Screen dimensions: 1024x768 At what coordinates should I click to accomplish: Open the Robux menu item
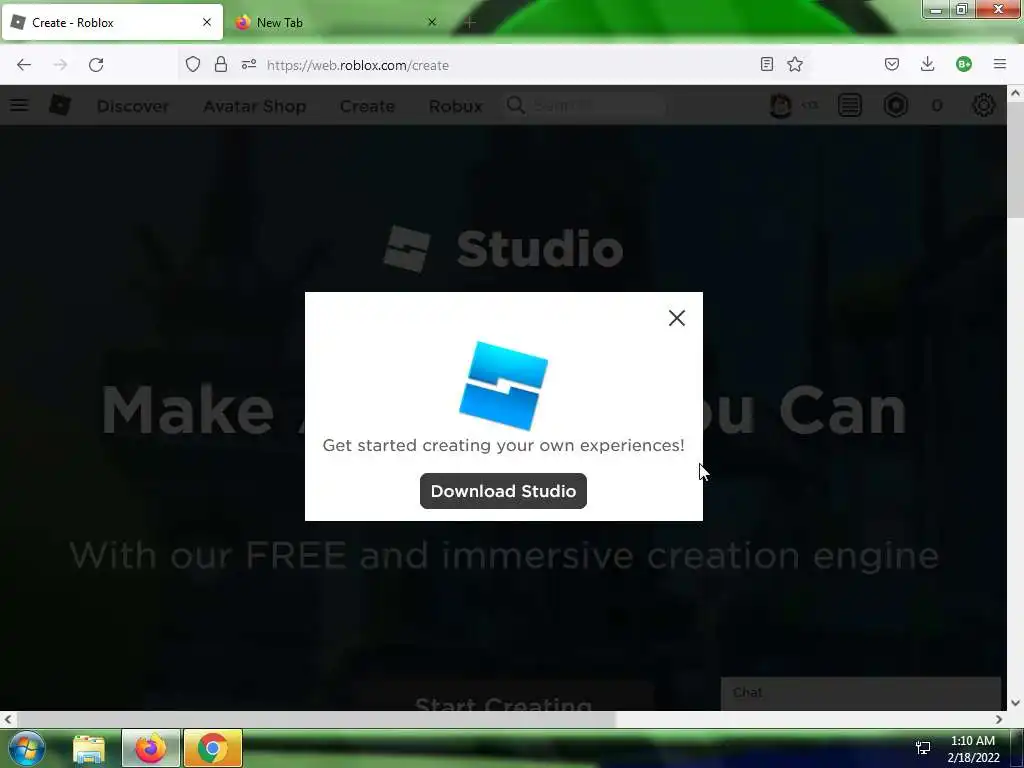pyautogui.click(x=455, y=106)
